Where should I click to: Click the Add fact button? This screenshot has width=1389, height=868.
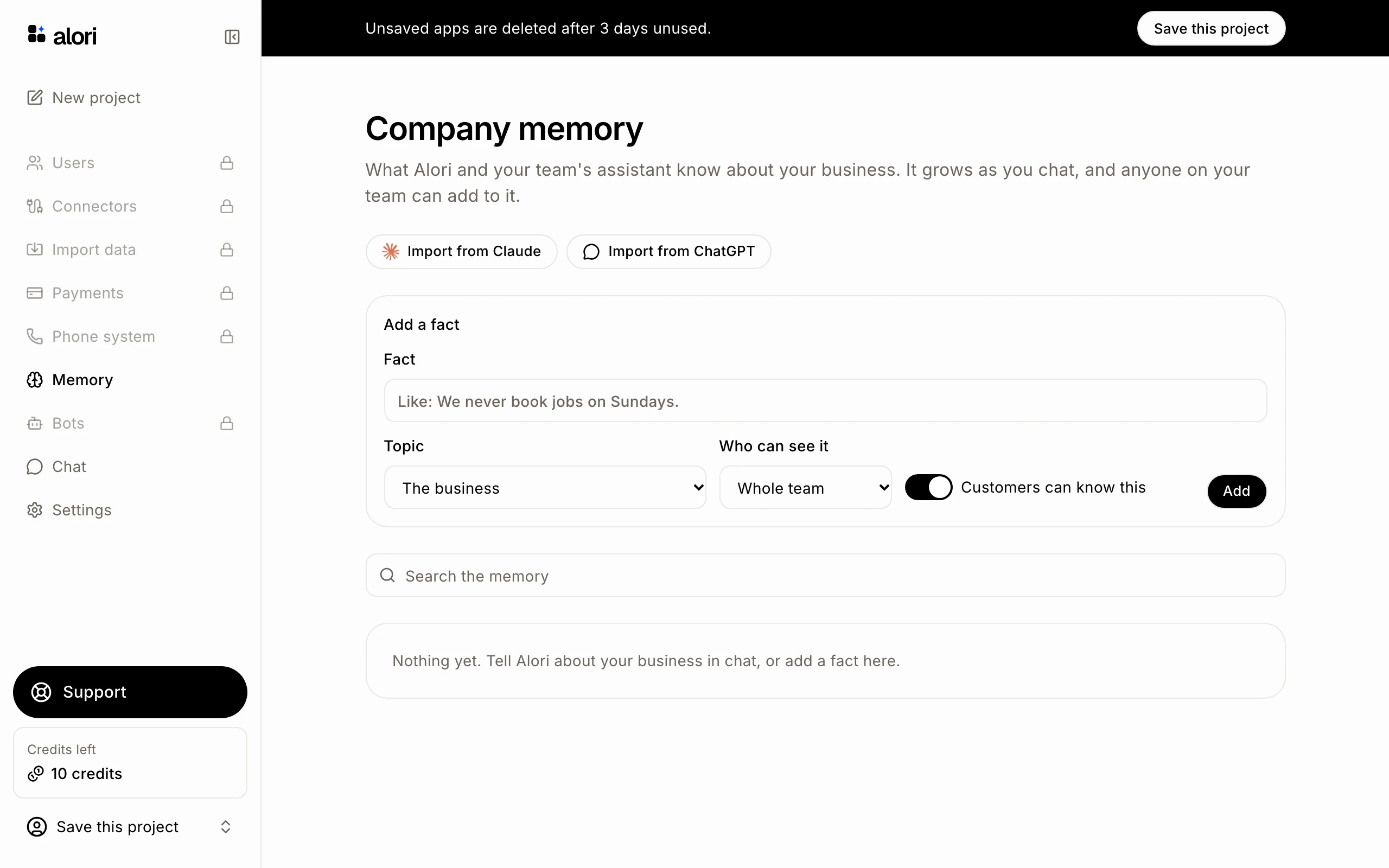pos(1237,491)
